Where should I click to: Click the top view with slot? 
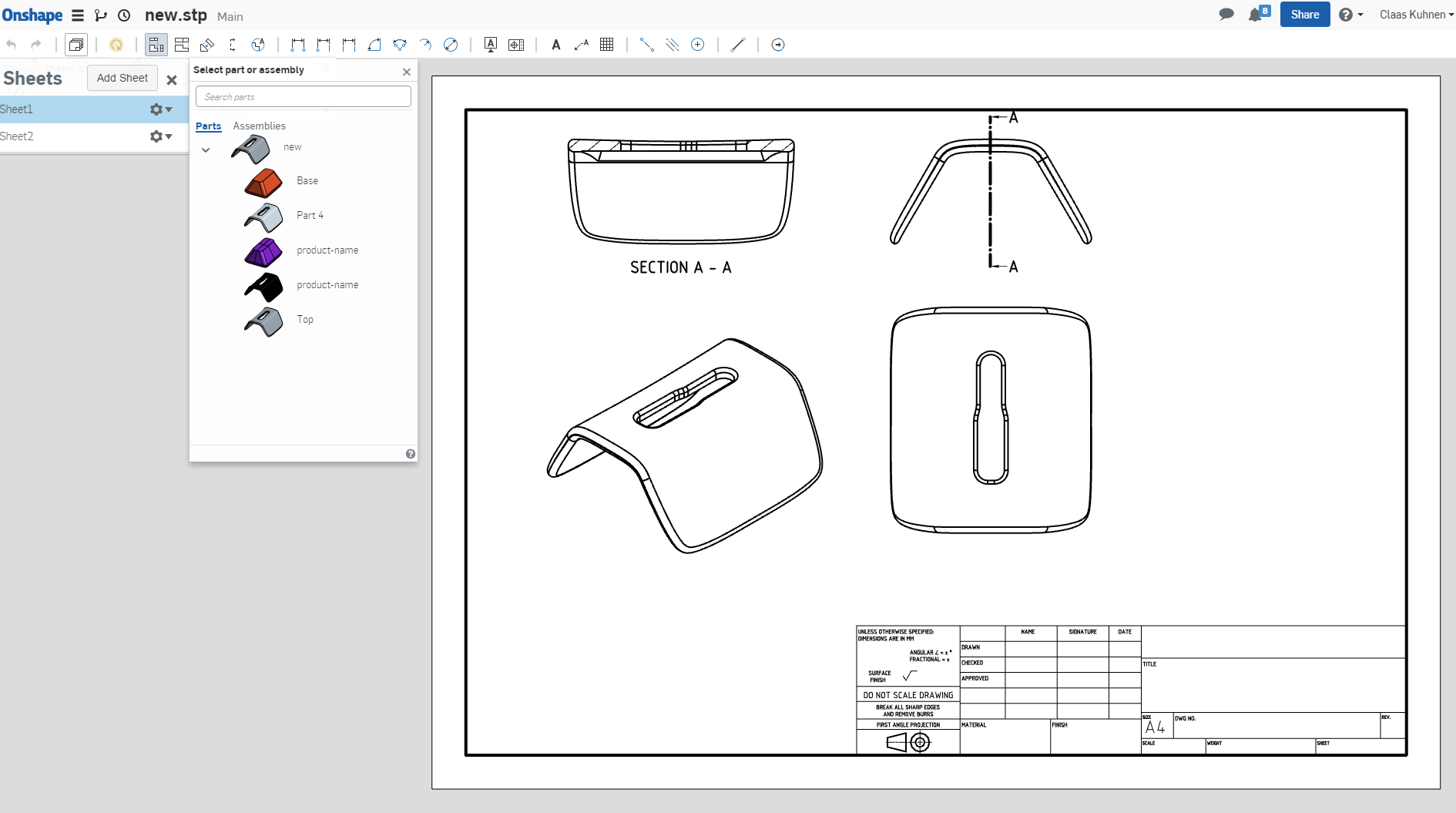991,420
